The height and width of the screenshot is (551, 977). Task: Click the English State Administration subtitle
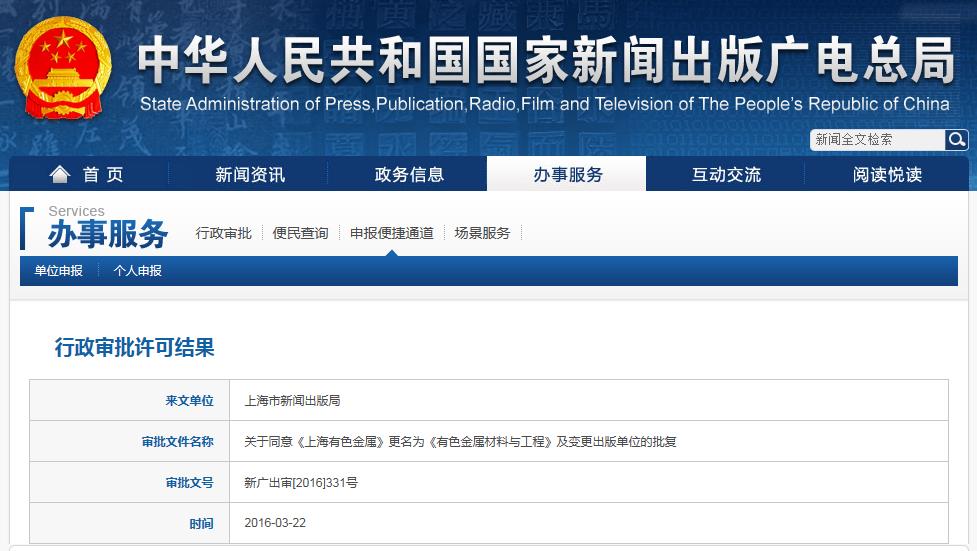545,103
